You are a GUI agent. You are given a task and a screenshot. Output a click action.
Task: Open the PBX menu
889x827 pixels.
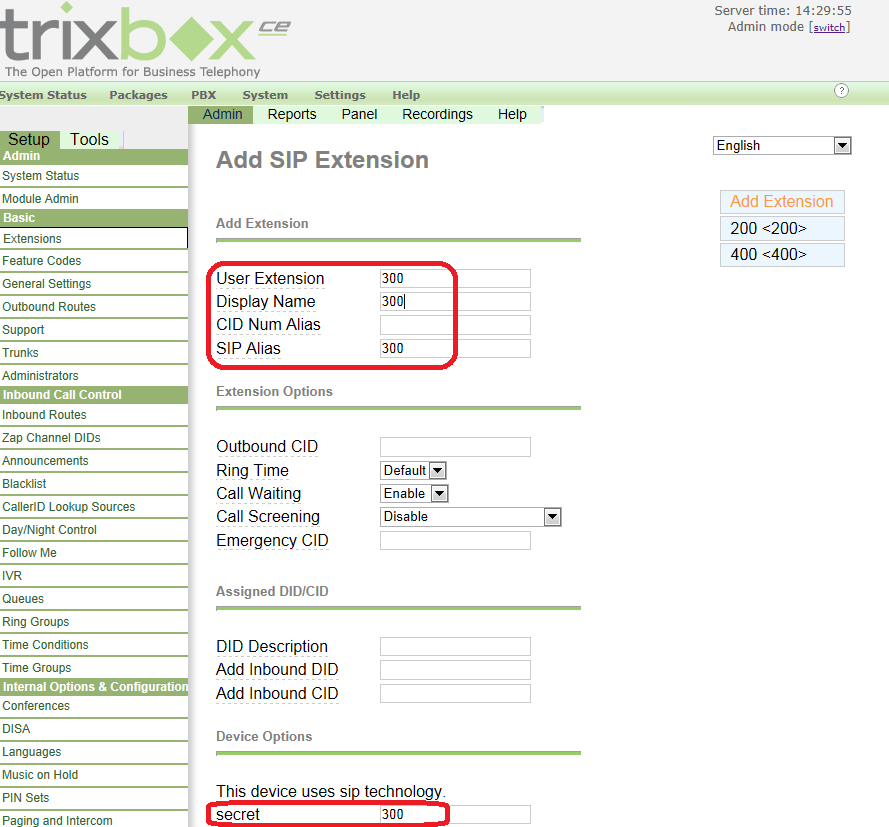tap(203, 95)
